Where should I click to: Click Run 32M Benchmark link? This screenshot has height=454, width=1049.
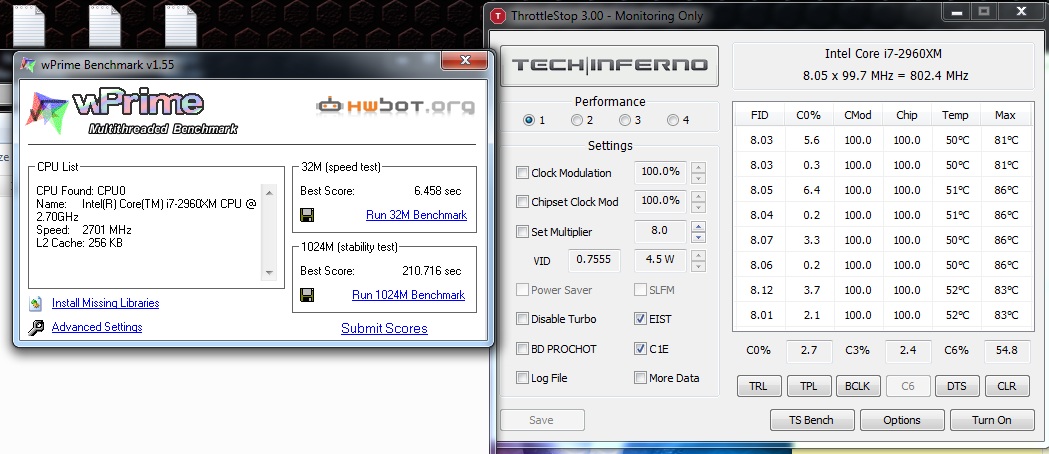[416, 215]
